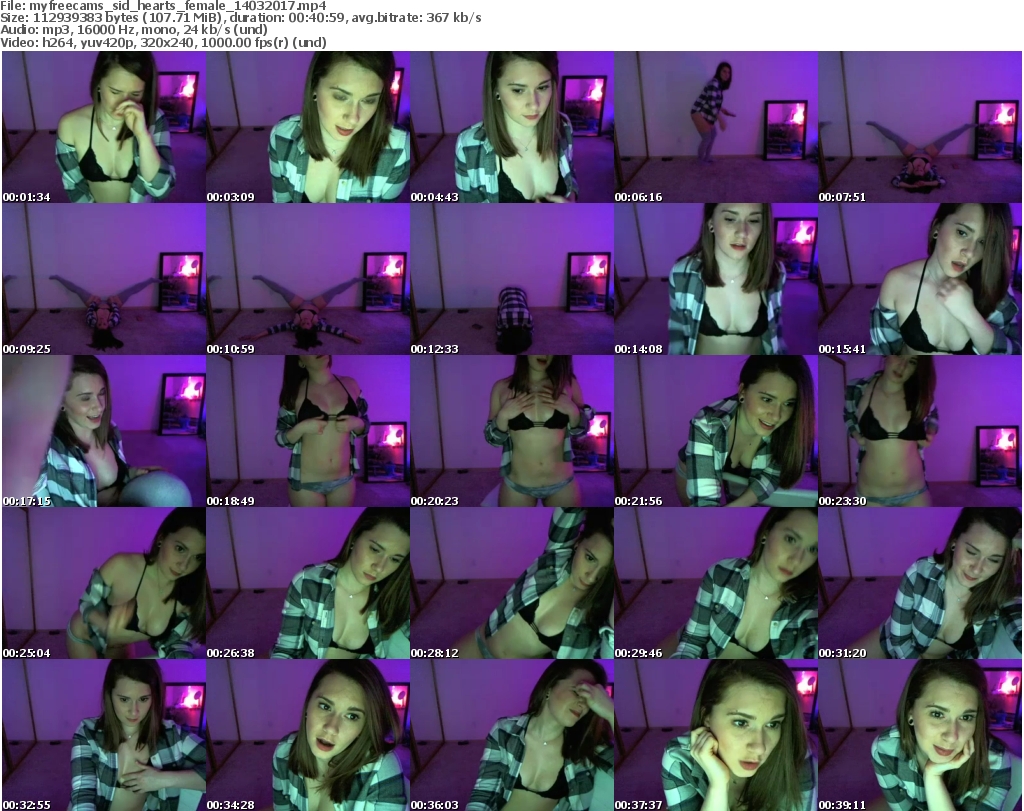This screenshot has width=1024, height=811.
Task: Click the frame labeled 00:39:11
Action: (920, 735)
